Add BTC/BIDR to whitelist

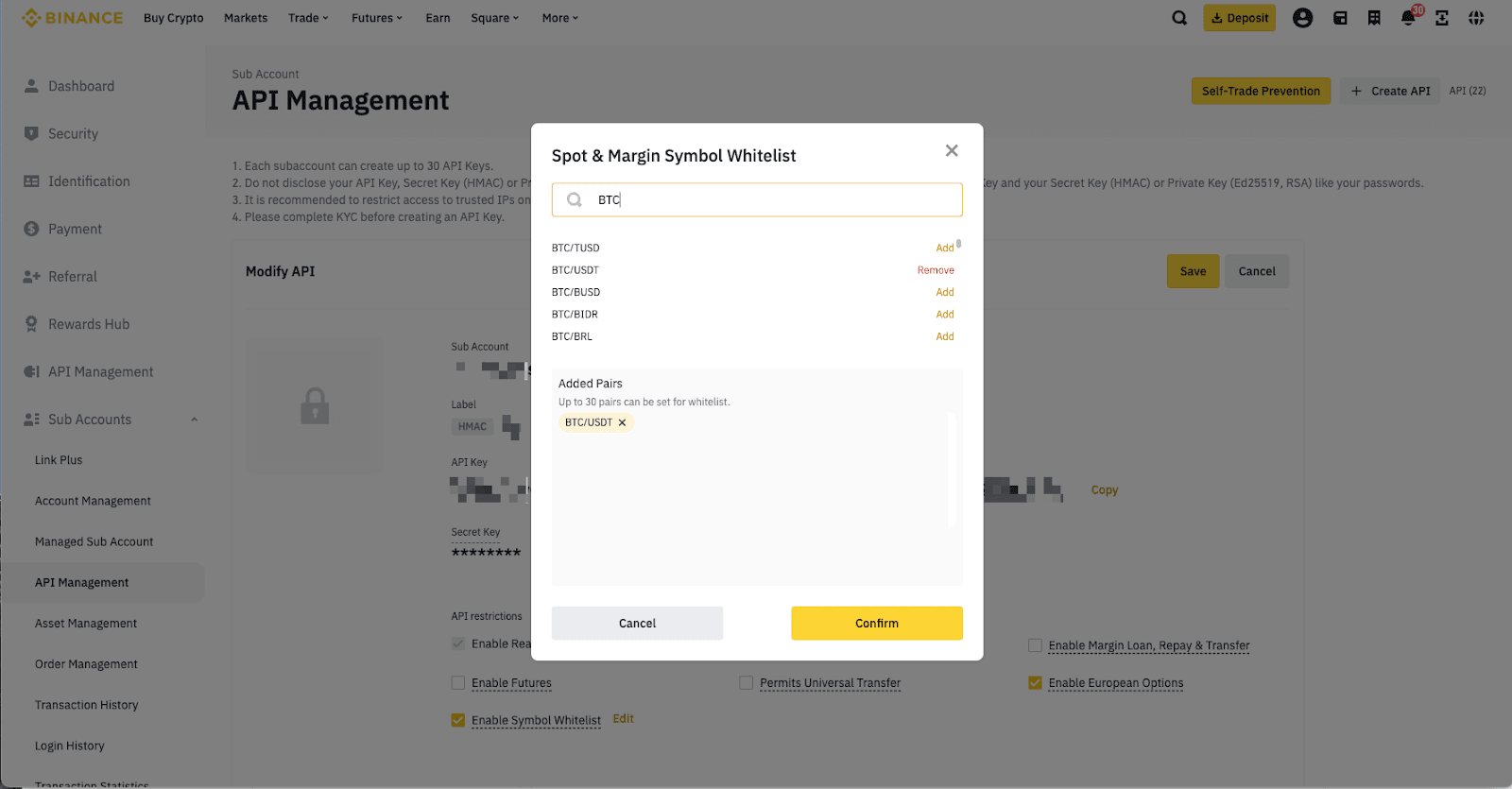[945, 314]
